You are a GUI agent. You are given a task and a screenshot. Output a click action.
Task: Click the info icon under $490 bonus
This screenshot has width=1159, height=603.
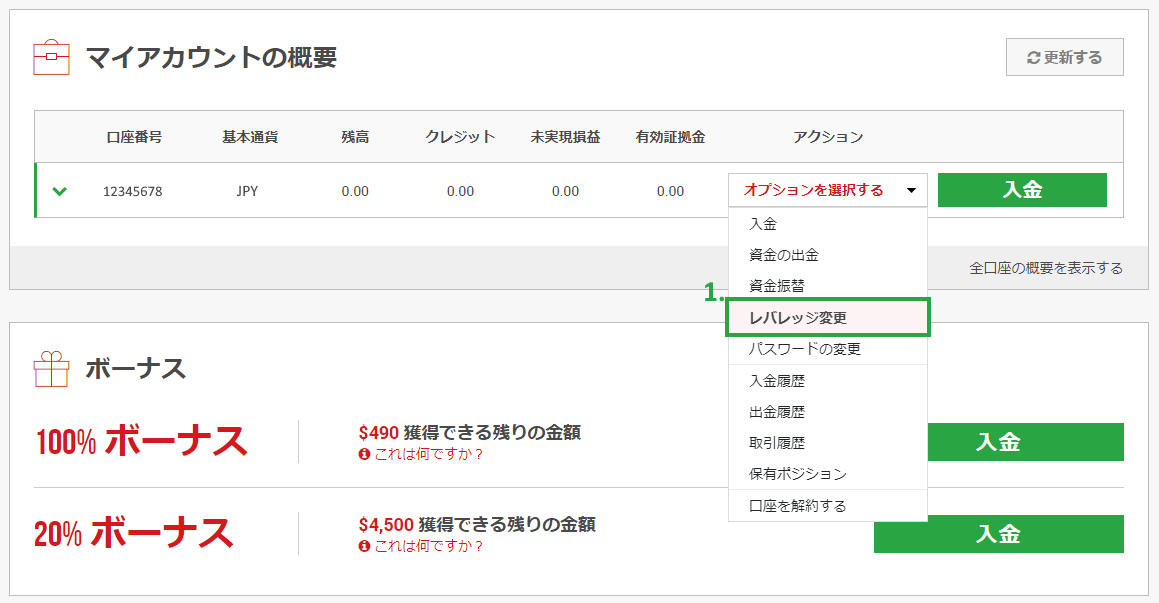364,454
